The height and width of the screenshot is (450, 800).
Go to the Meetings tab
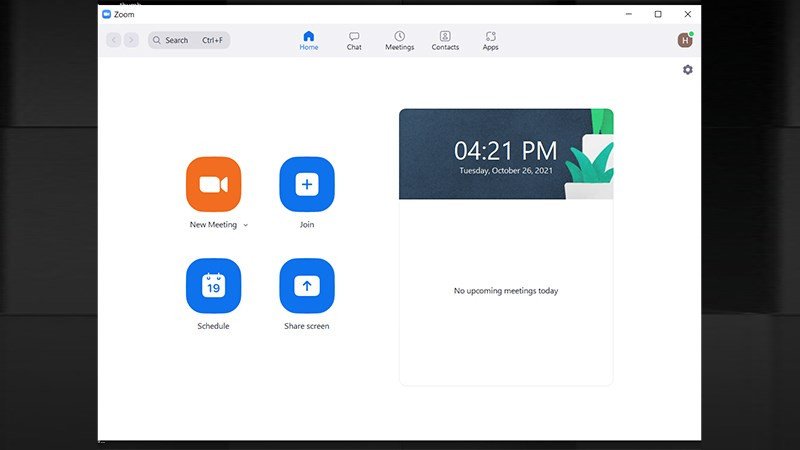coord(399,41)
